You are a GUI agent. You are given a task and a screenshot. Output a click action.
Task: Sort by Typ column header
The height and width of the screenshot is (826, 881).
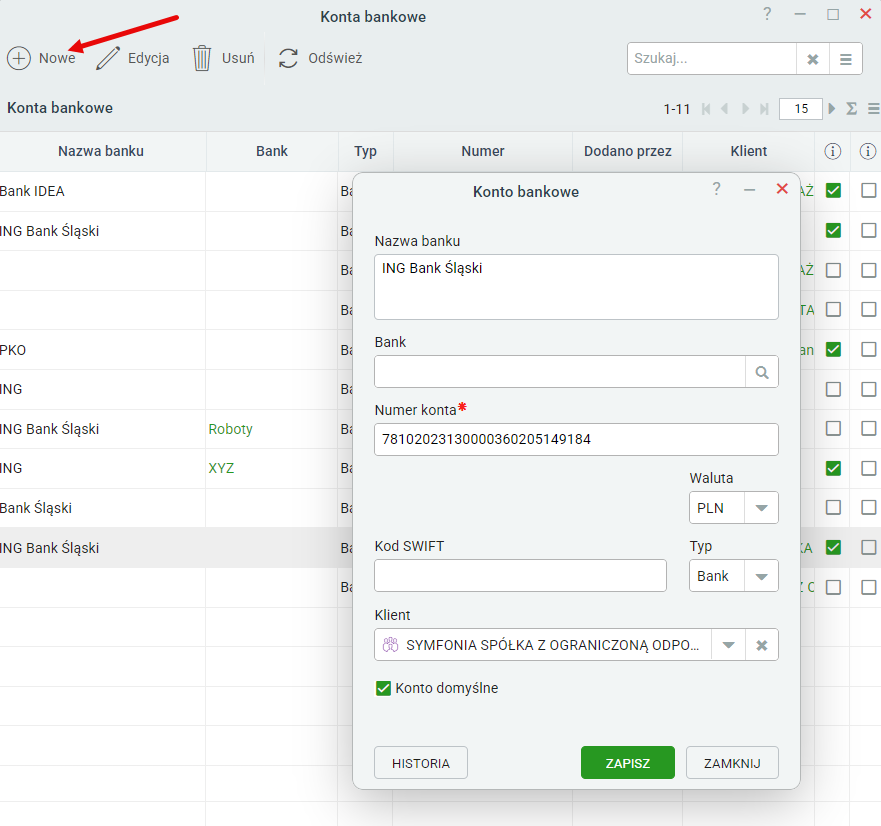365,151
